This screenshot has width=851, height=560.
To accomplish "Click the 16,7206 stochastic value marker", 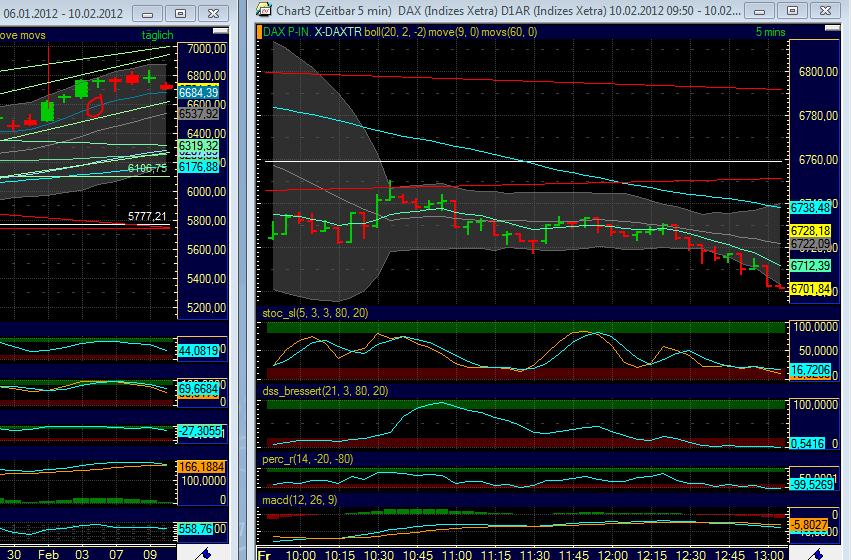I will point(810,370).
